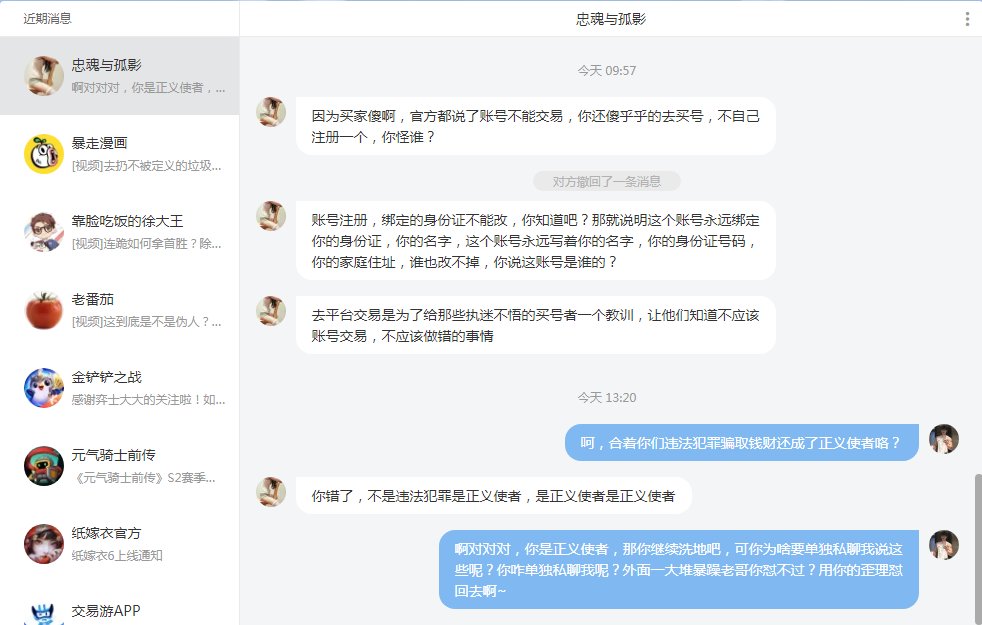Select the 金铲铲之战 chat entry
The height and width of the screenshot is (625, 982).
click(145, 388)
